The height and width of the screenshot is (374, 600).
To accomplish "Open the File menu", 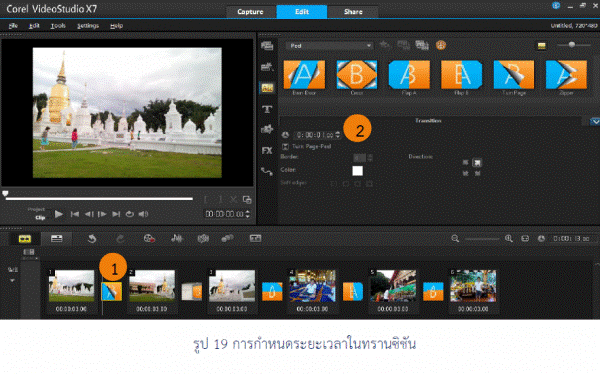I will click(13, 26).
